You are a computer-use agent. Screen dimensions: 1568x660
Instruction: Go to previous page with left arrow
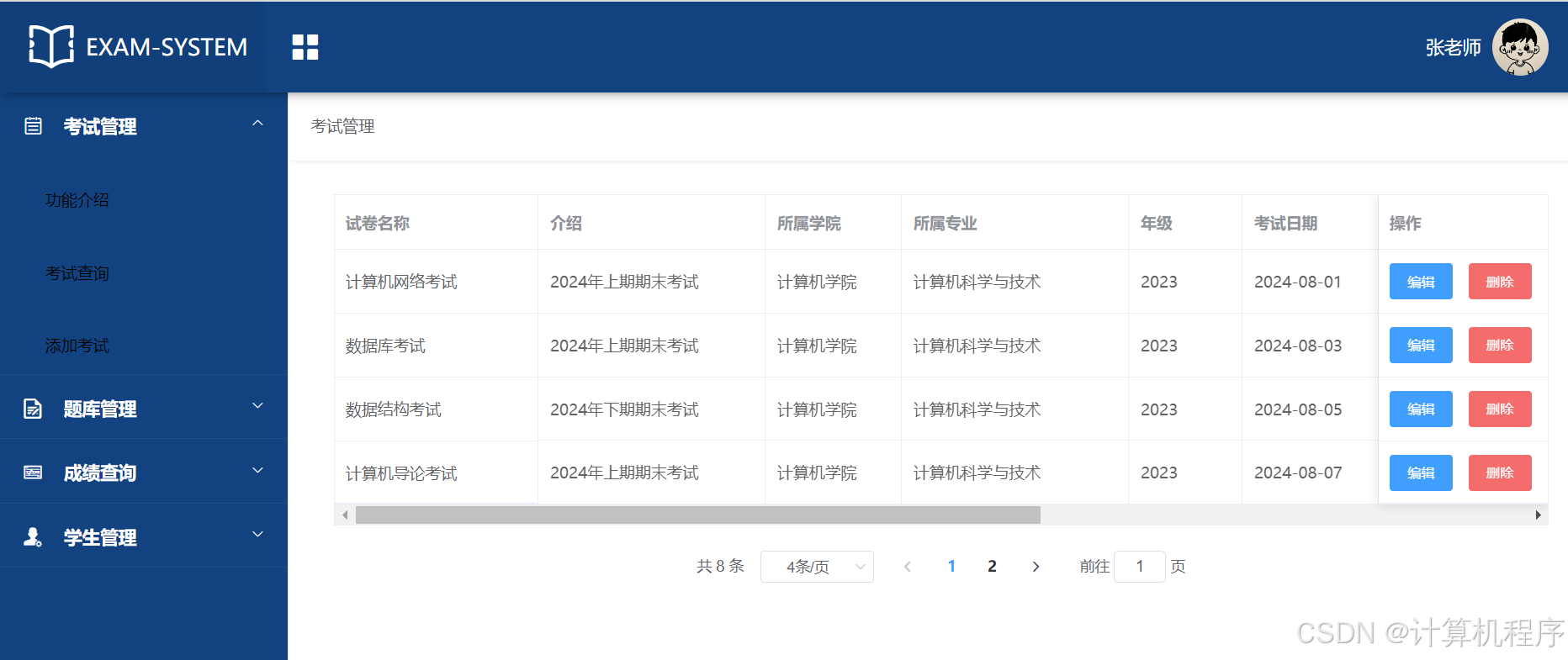coord(908,567)
